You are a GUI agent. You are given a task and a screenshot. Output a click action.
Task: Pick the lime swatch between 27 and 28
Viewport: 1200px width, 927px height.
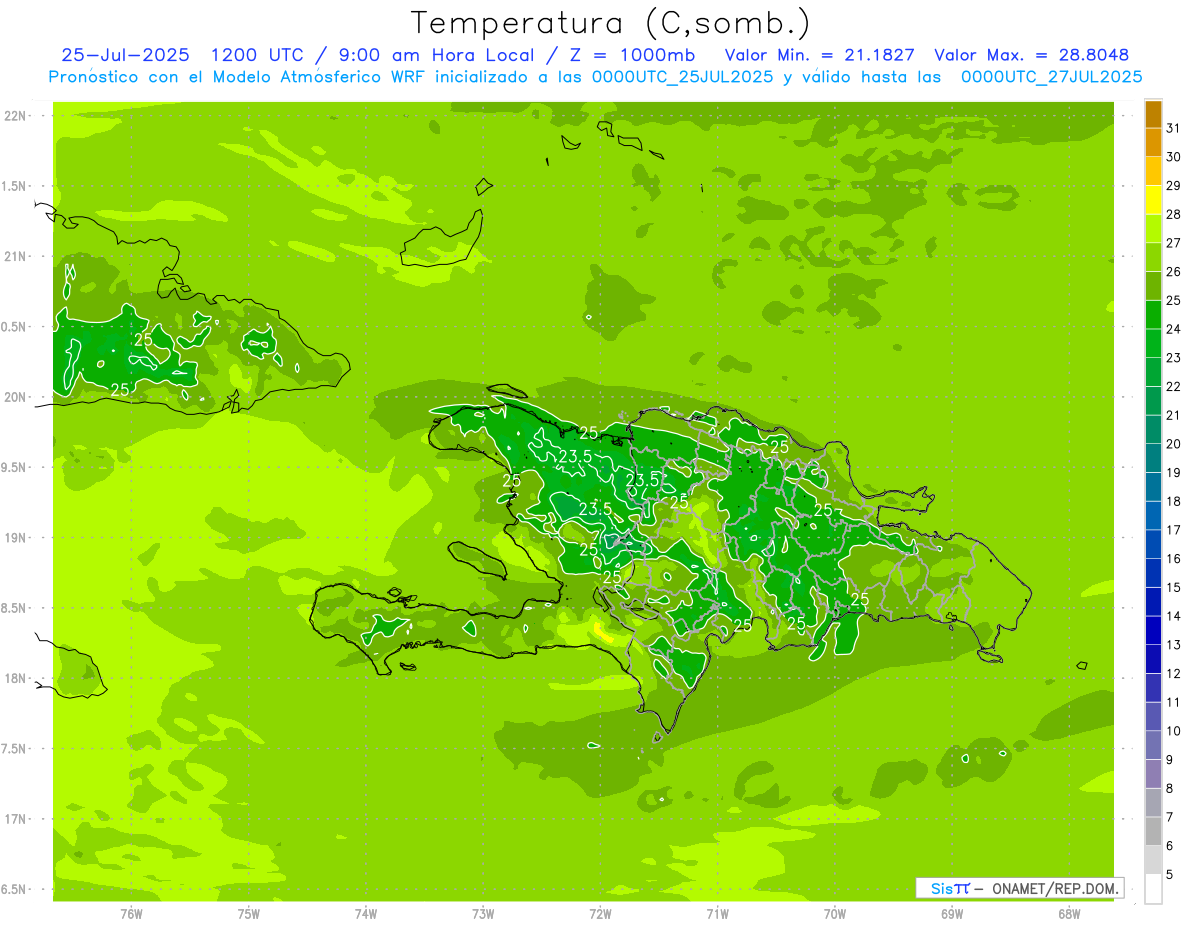pos(1153,229)
